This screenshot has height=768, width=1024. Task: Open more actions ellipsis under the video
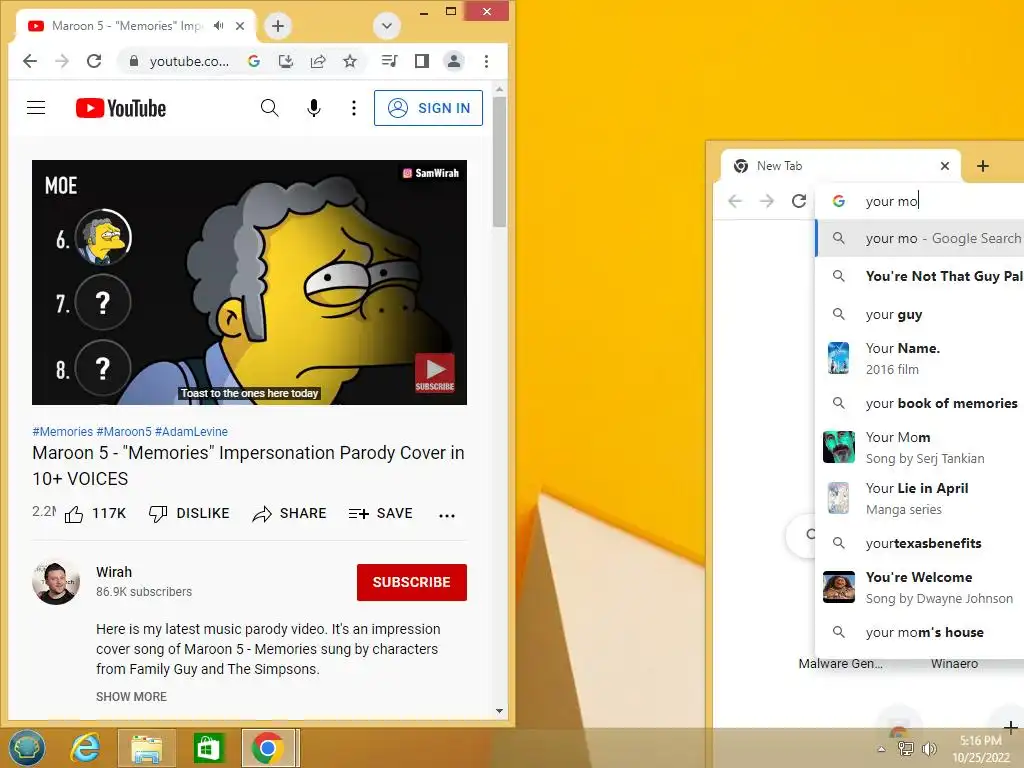tap(447, 515)
